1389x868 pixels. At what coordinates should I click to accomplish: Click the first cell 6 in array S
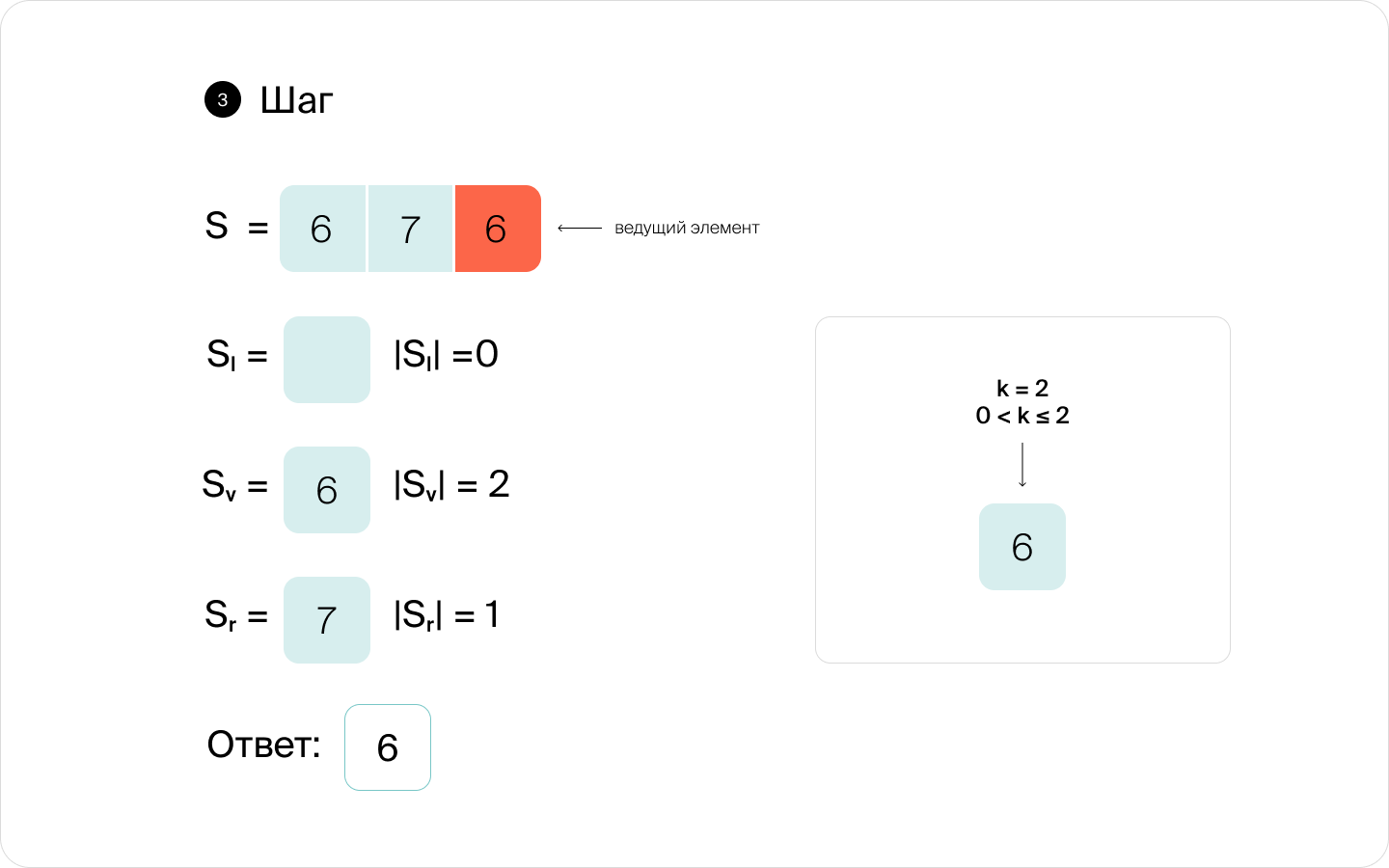(322, 229)
